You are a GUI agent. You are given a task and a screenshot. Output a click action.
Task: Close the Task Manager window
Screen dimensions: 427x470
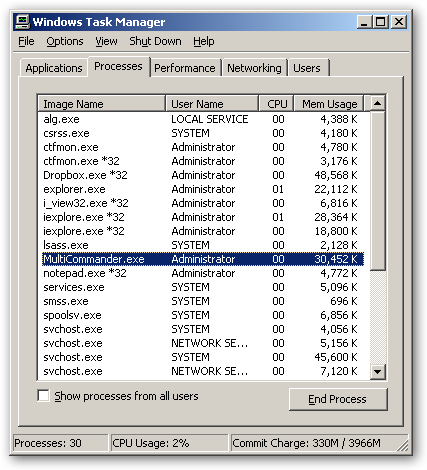coord(398,22)
